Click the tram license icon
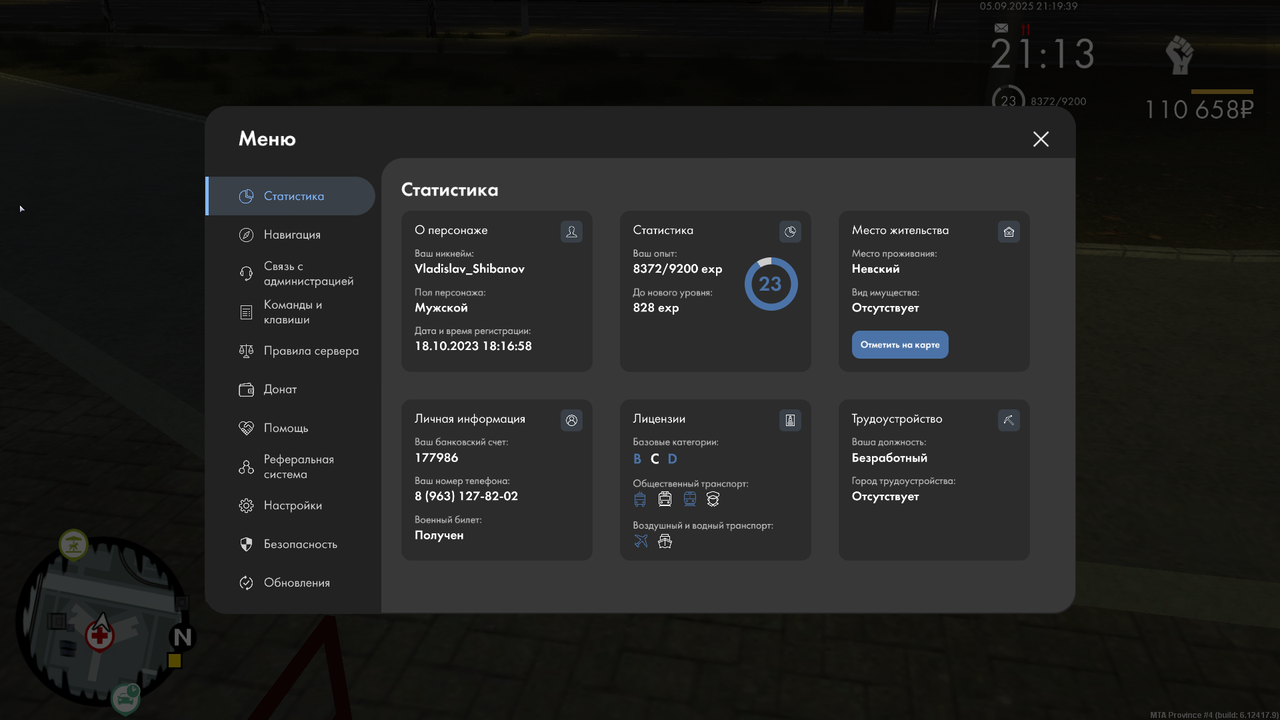 (665, 499)
